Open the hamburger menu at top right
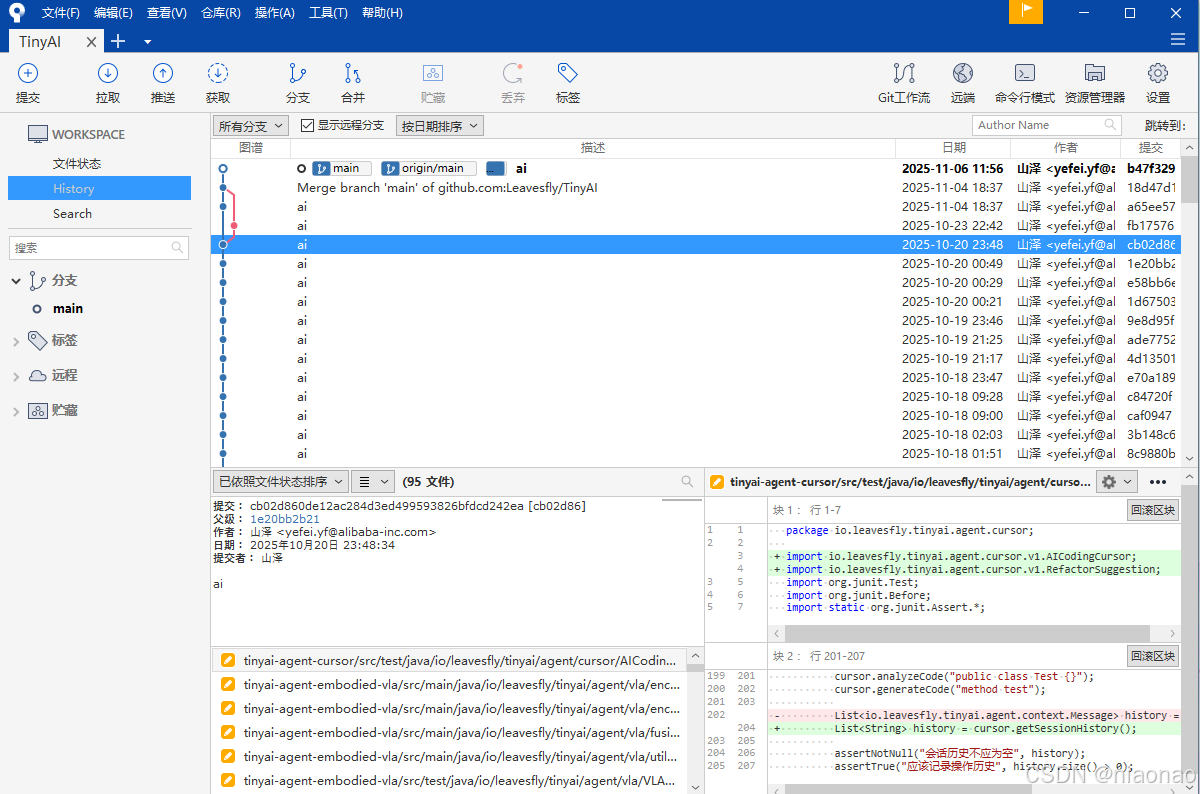Image resolution: width=1200 pixels, height=794 pixels. 1178,40
